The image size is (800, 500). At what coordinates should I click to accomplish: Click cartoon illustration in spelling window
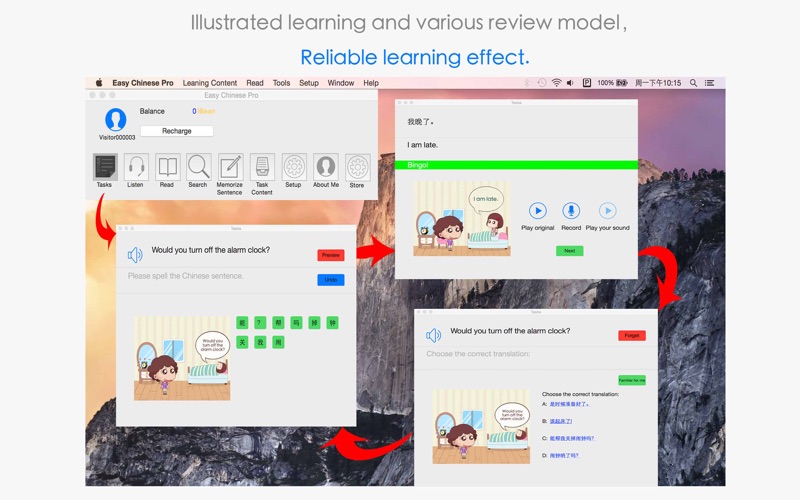[182, 358]
